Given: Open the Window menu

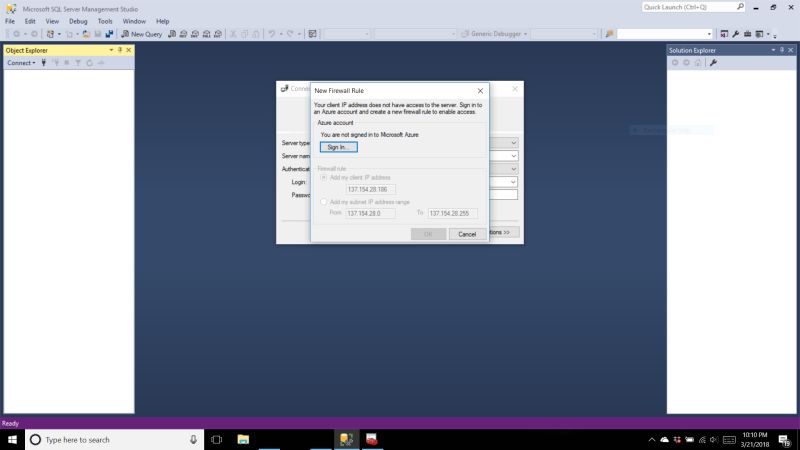Looking at the screenshot, I should coord(134,21).
